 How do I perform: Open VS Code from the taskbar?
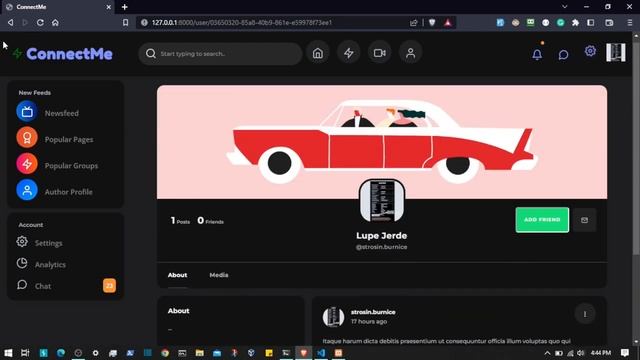pyautogui.click(x=321, y=353)
